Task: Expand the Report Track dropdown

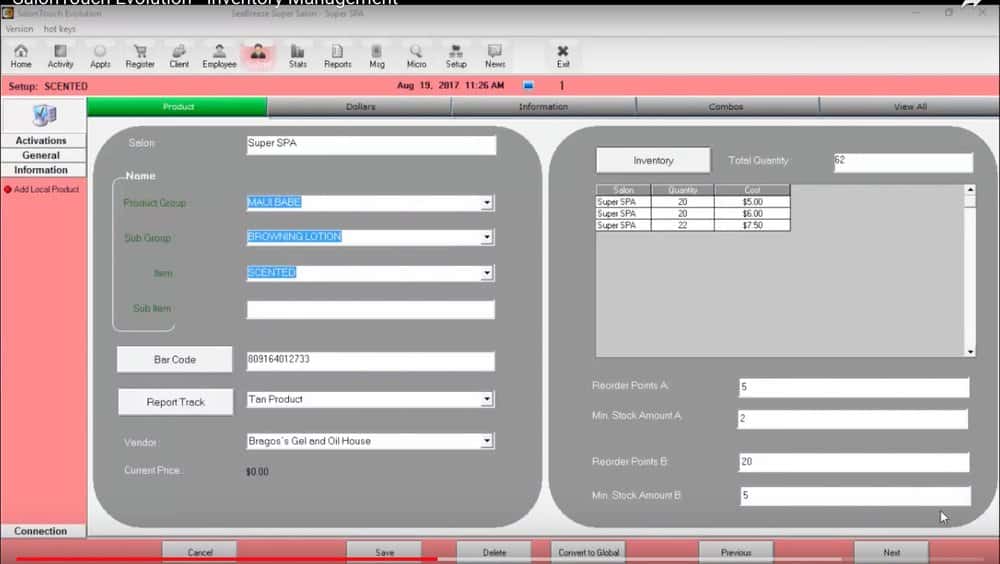Action: (487, 399)
